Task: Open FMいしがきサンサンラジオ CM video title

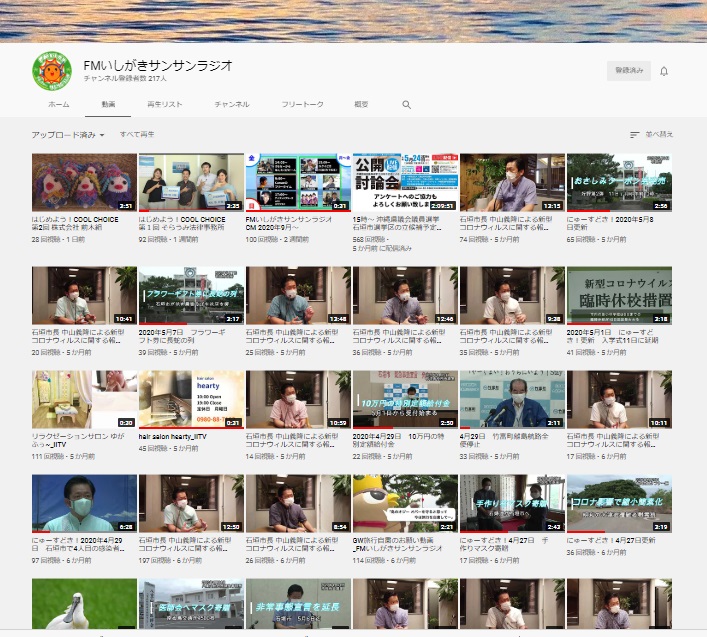Action: pyautogui.click(x=296, y=221)
